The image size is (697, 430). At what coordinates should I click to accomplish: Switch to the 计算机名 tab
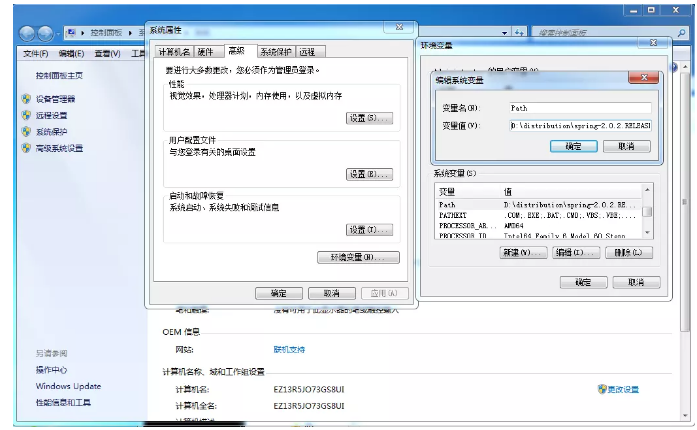tap(173, 52)
